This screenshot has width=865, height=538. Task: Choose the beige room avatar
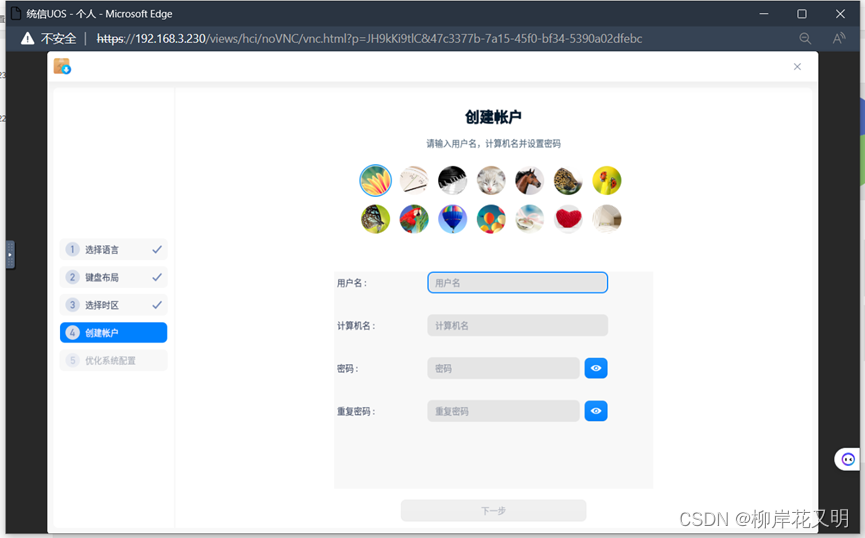point(607,219)
